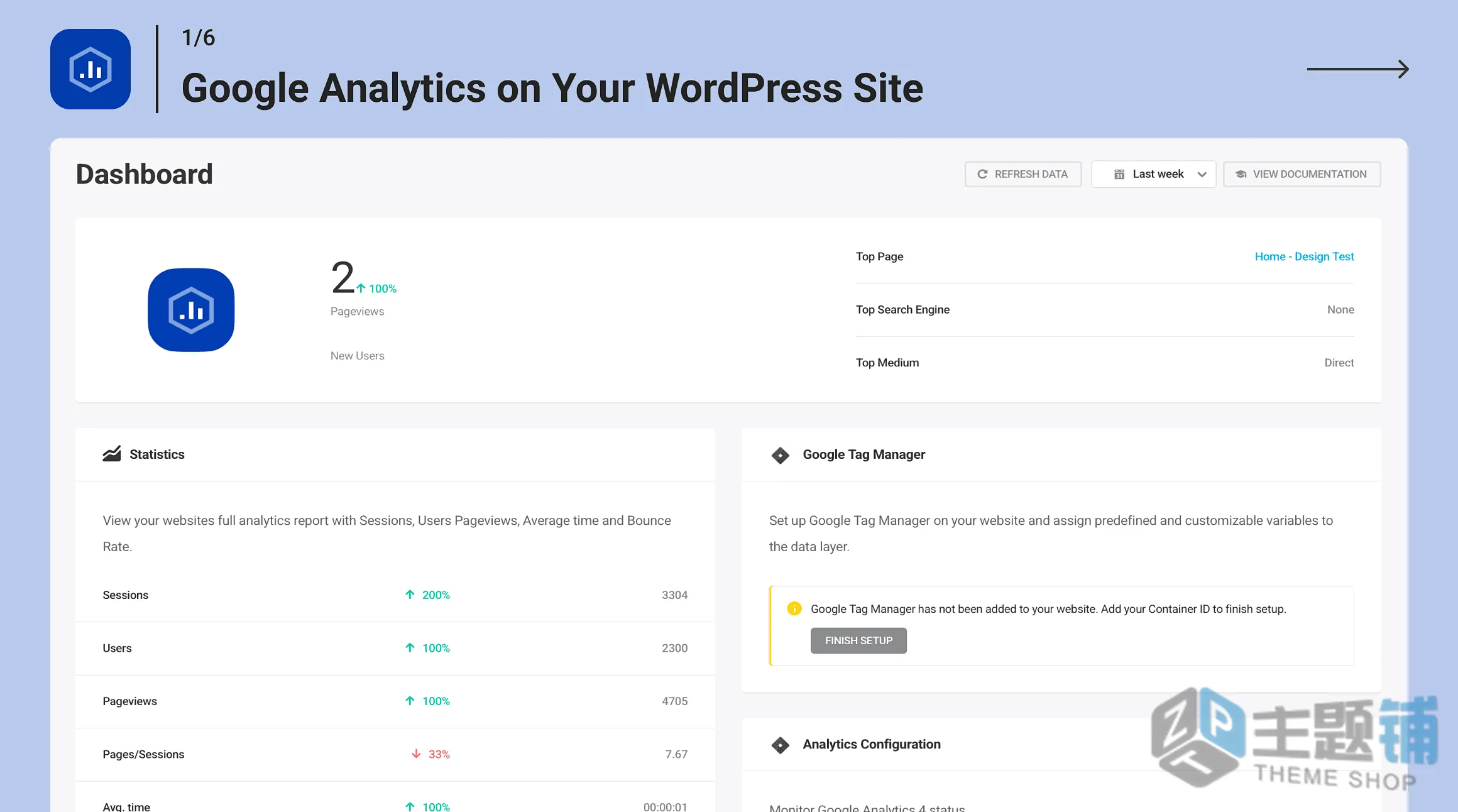Click the Sessions row label
1458x812 pixels.
(125, 595)
